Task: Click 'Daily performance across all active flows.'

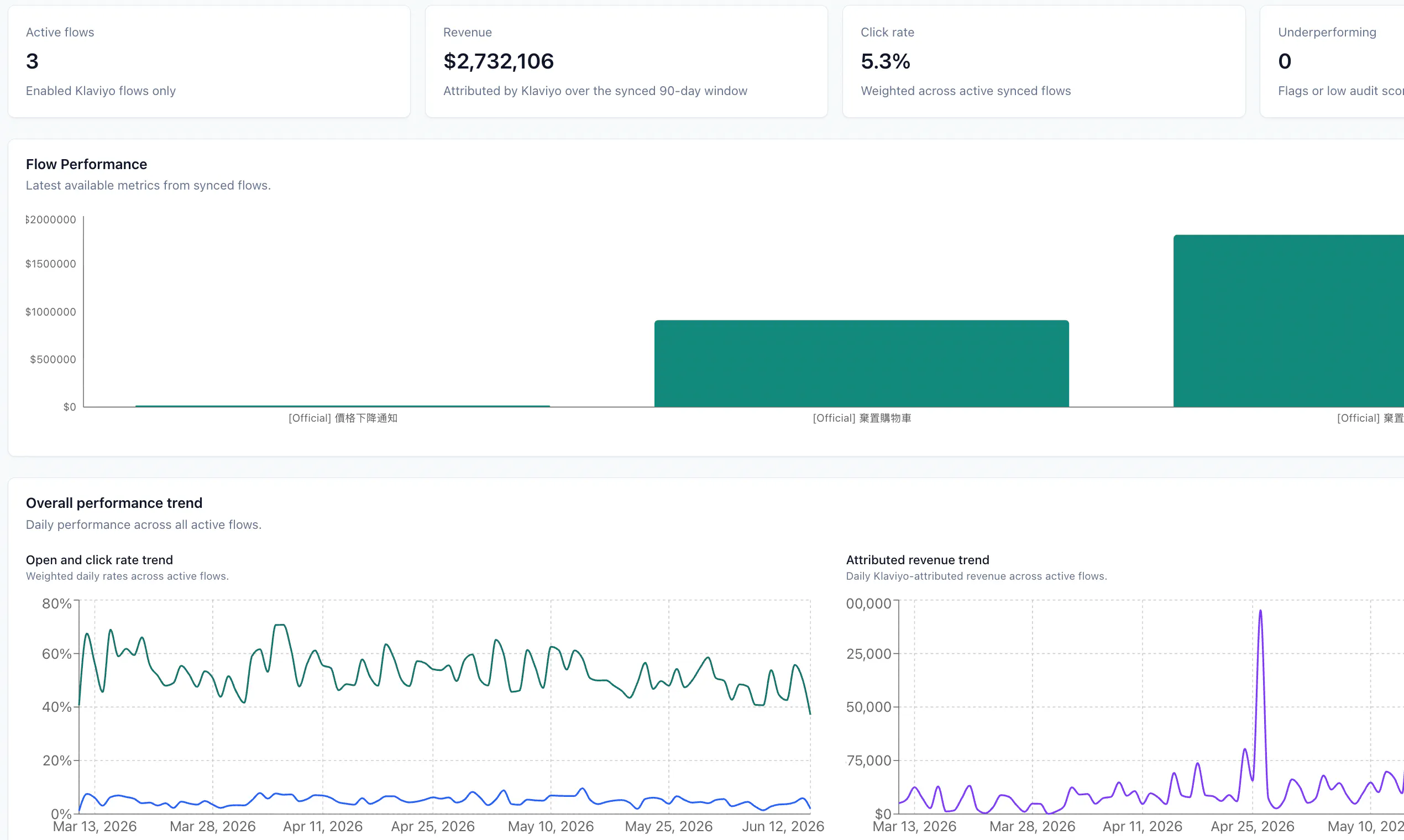Action: pyautogui.click(x=144, y=524)
